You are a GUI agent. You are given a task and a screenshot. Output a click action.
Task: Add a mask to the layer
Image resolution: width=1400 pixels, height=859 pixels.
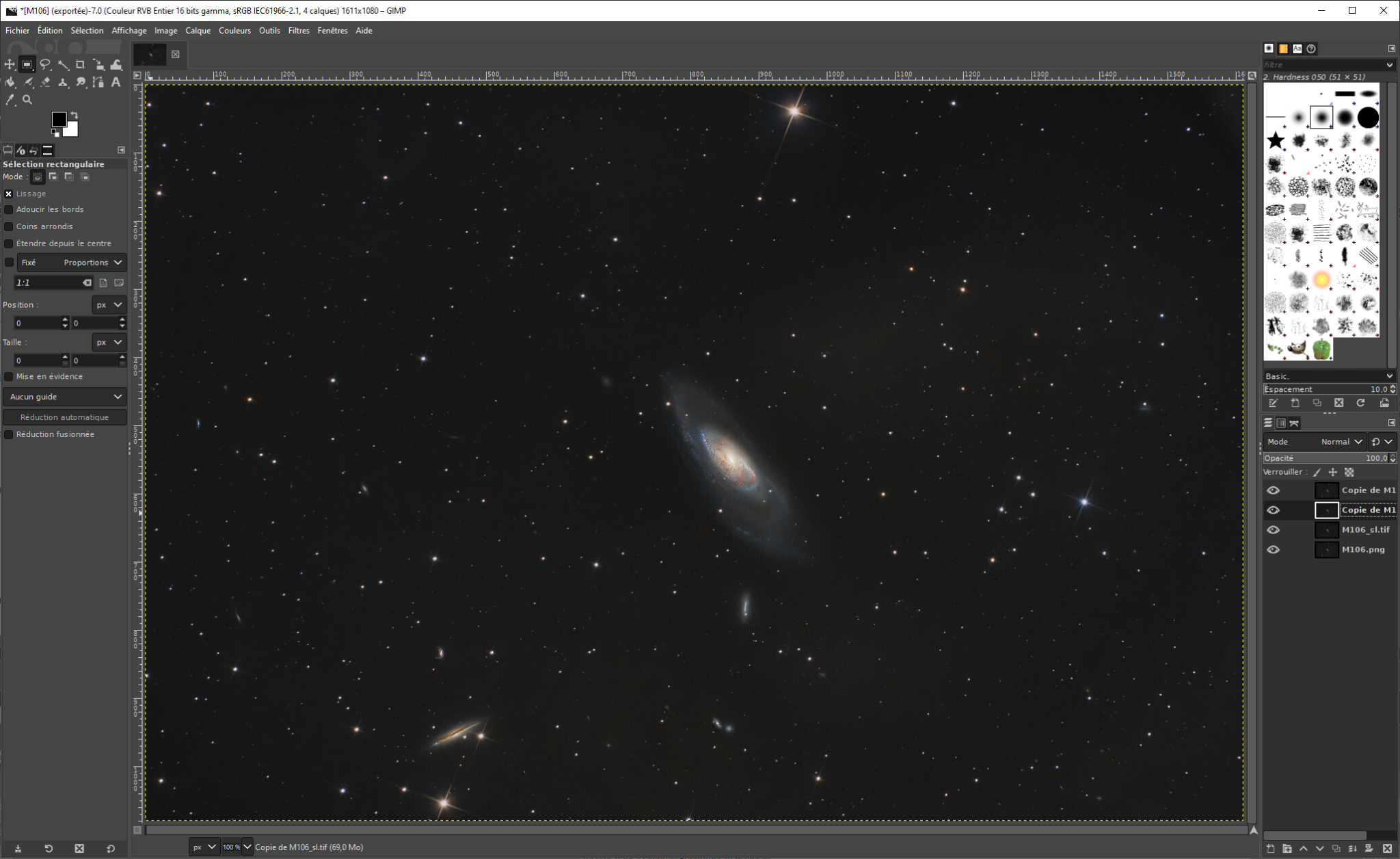click(x=1369, y=849)
